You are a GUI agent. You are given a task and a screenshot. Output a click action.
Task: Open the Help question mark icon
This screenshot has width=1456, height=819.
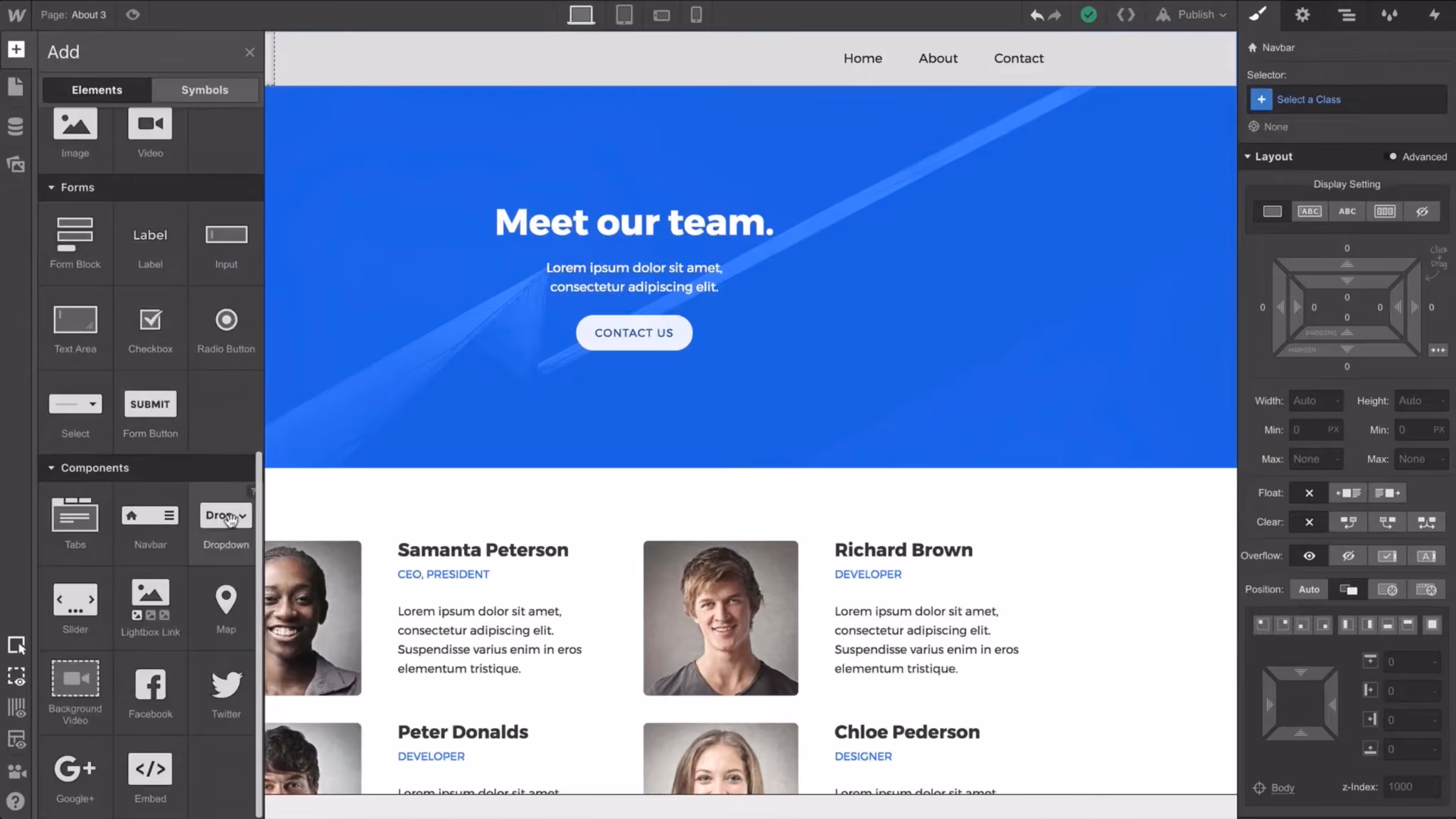[16, 801]
